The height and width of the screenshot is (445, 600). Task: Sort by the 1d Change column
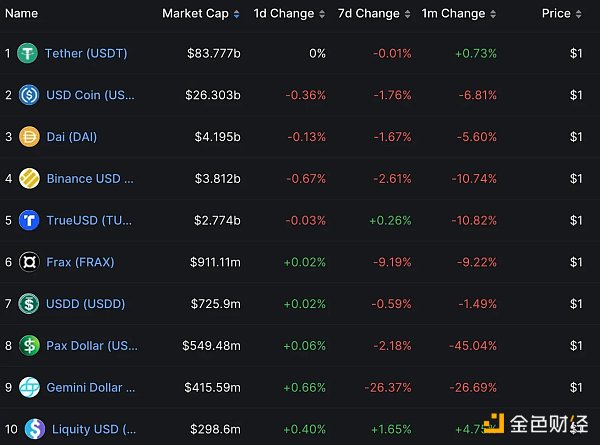pyautogui.click(x=283, y=14)
